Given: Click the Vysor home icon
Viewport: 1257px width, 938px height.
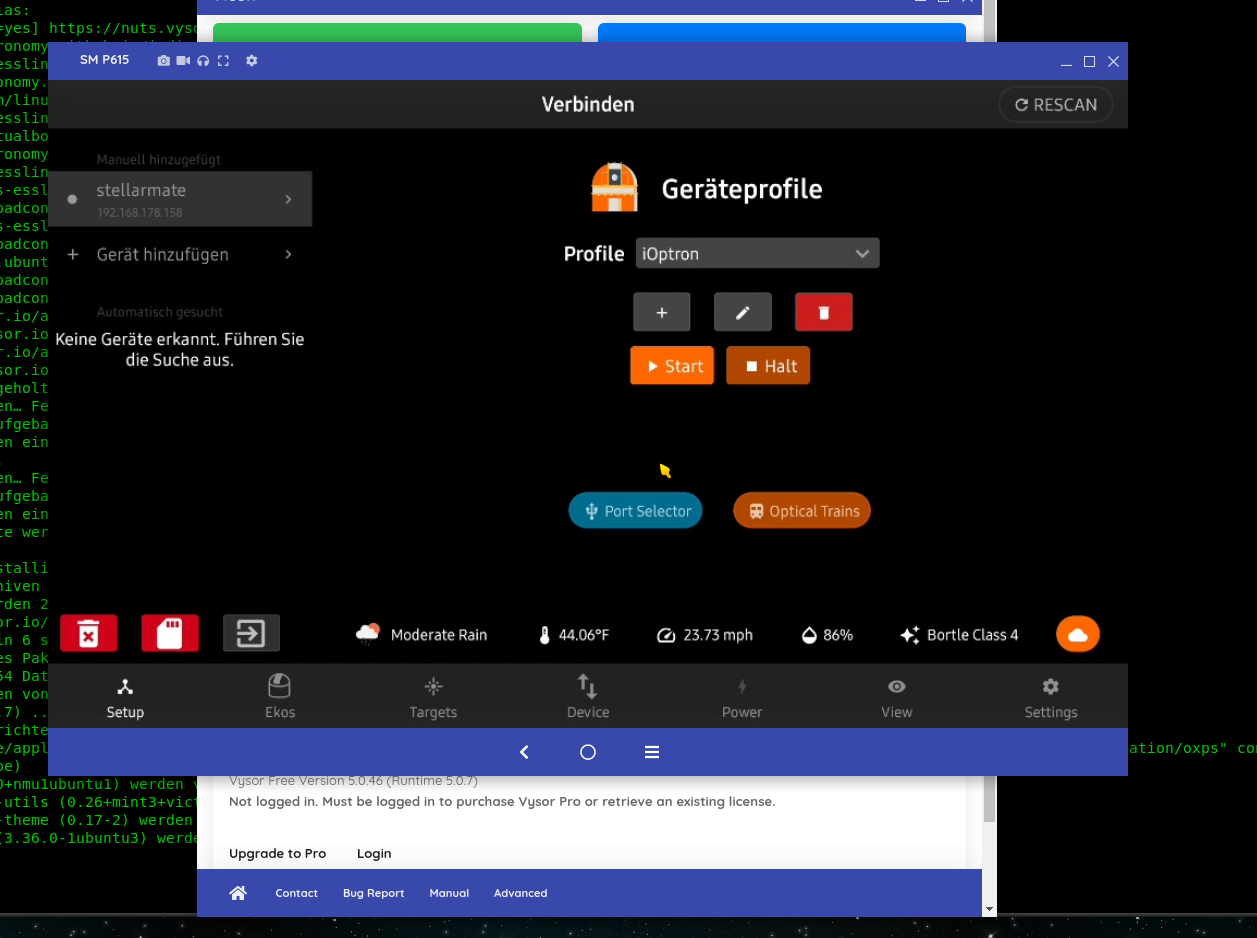Looking at the screenshot, I should point(238,893).
